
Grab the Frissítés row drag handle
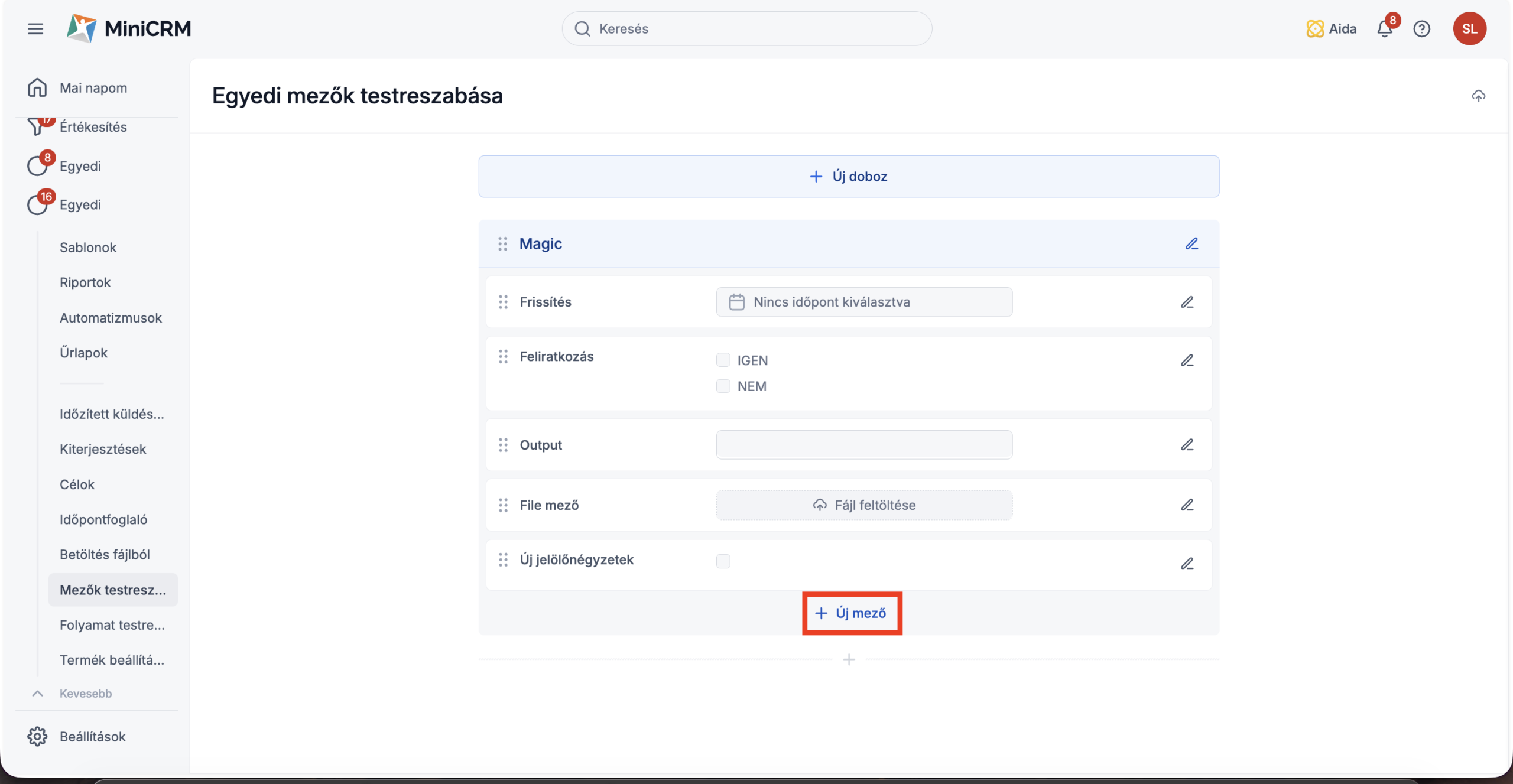tap(503, 302)
